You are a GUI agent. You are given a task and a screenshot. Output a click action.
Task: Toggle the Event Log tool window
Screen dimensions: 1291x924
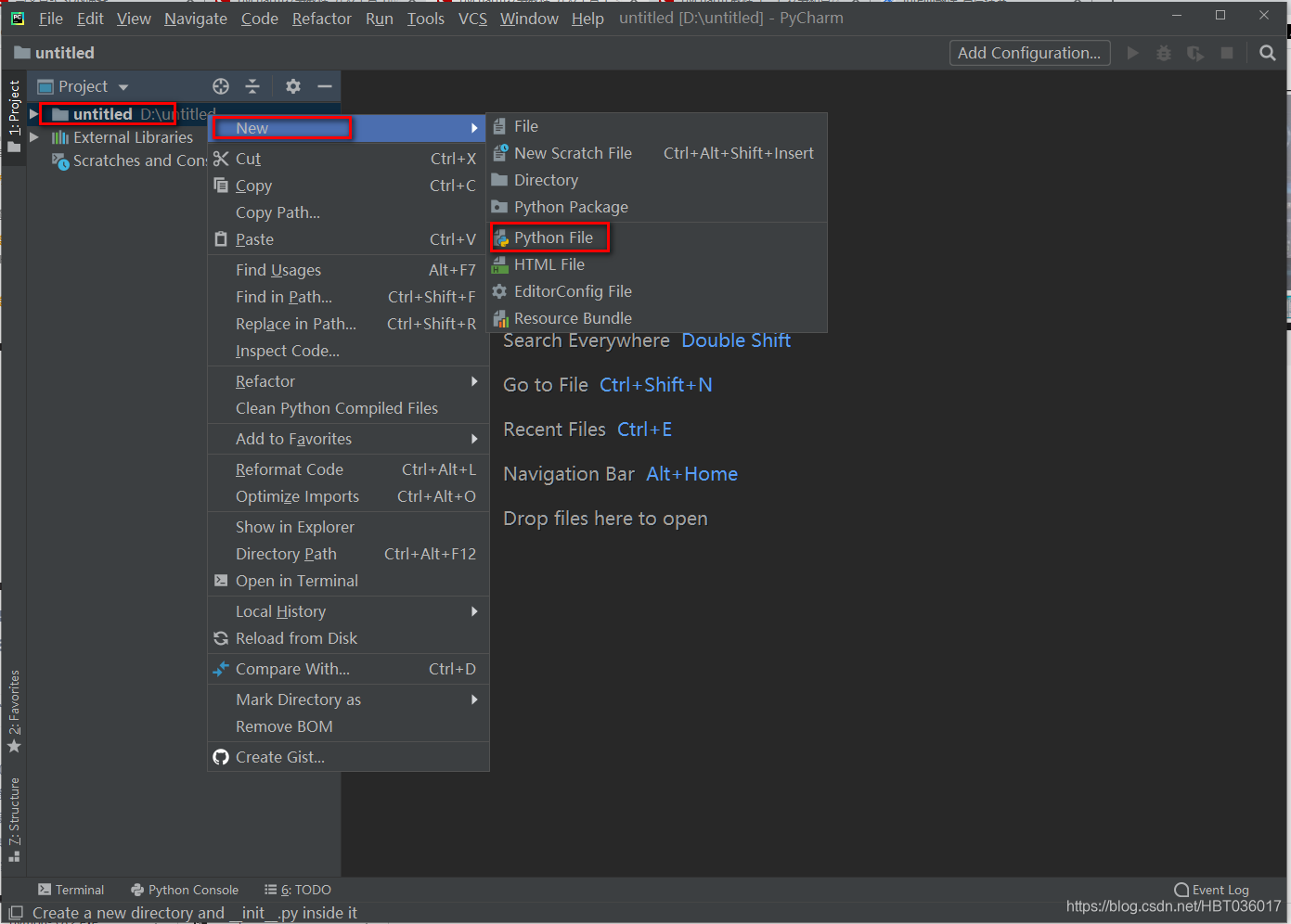tap(1212, 890)
